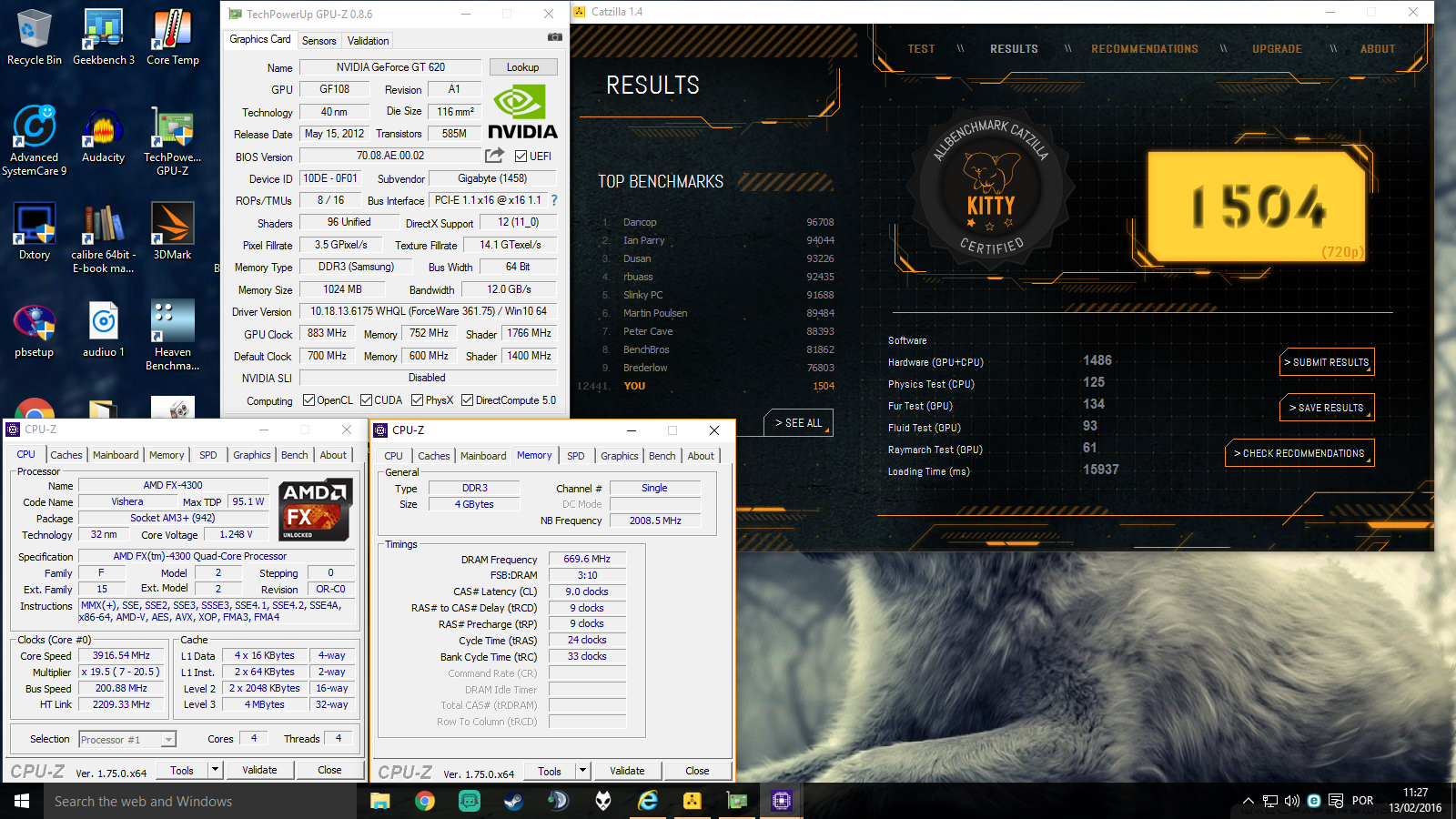Open Tools dropdown arrow in left CPU-Z
Image resolution: width=1456 pixels, height=819 pixels.
tap(216, 770)
